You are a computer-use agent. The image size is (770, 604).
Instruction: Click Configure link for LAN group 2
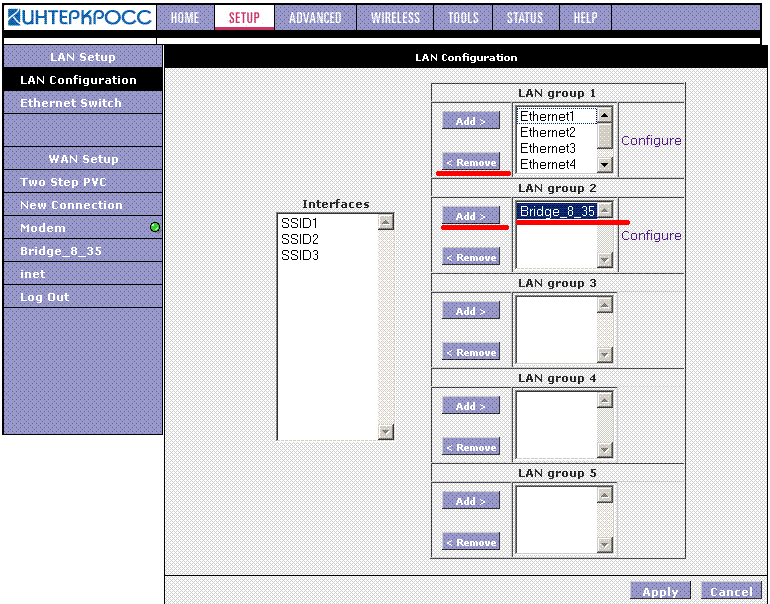click(x=651, y=236)
